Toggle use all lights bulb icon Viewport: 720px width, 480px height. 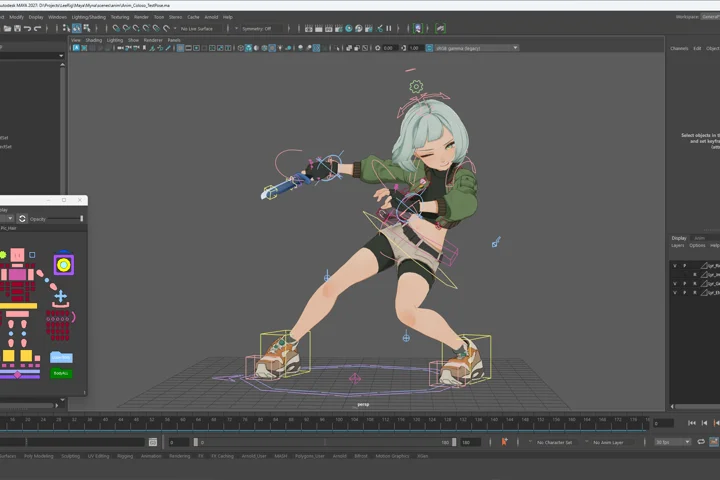[x=280, y=48]
